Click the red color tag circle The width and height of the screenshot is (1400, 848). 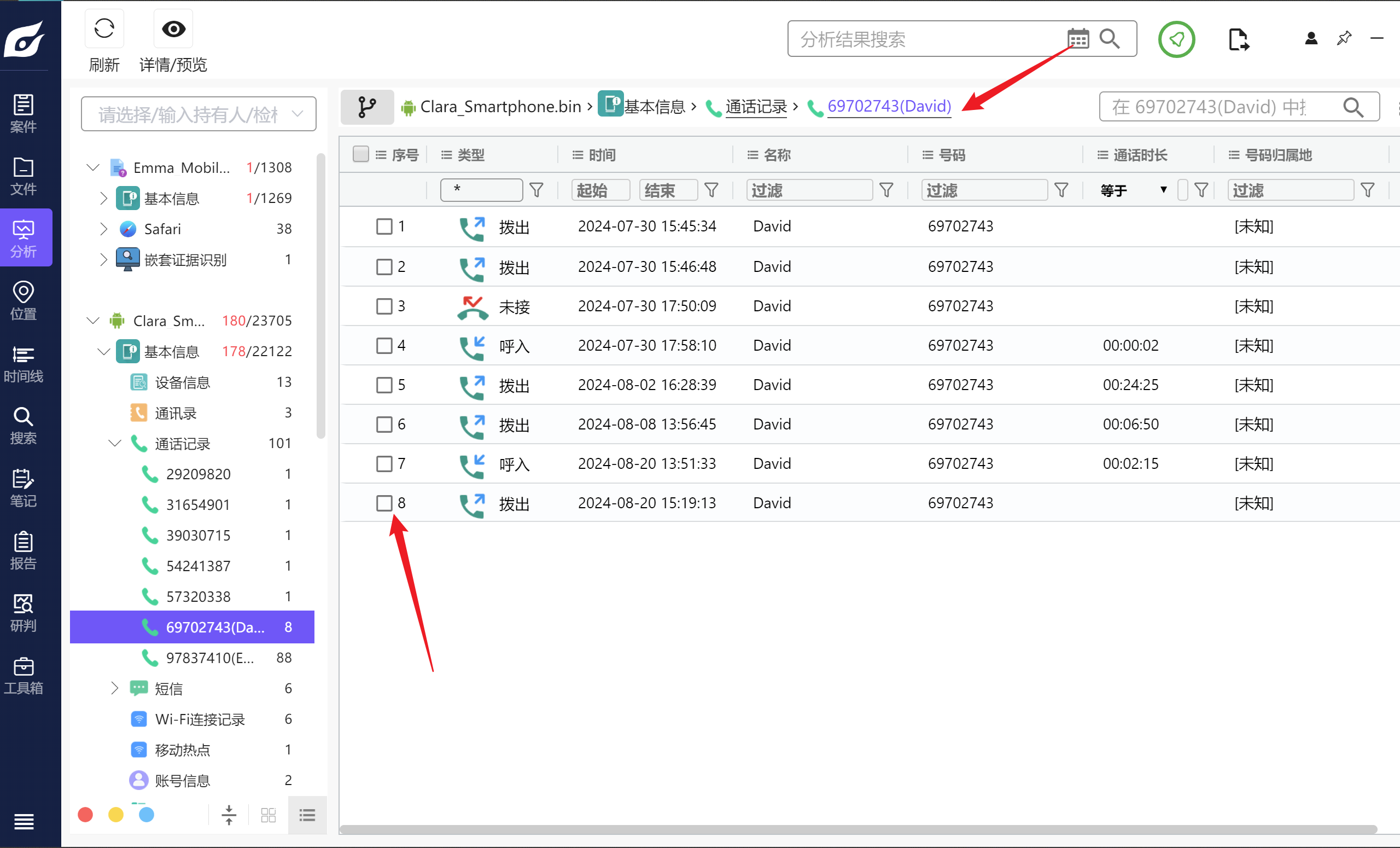[85, 815]
